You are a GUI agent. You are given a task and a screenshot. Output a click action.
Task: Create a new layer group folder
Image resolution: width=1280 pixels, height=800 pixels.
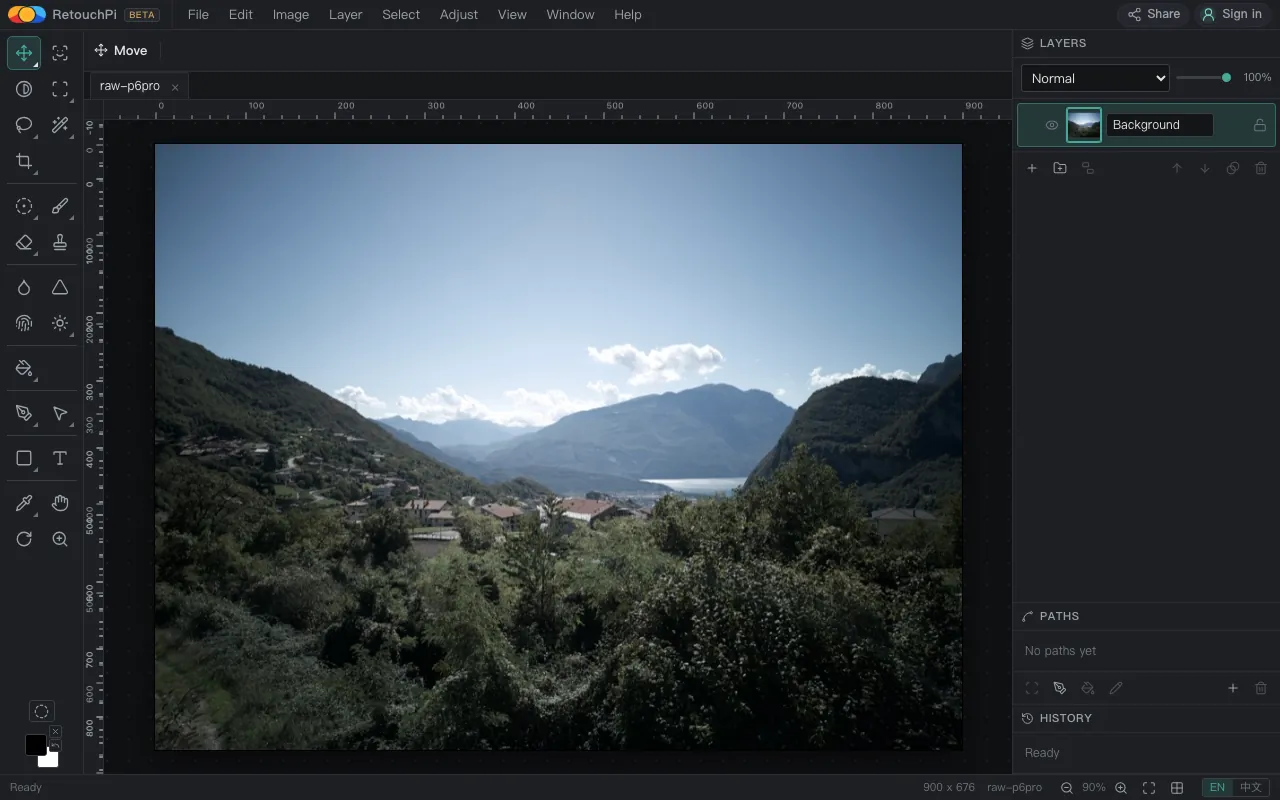click(x=1060, y=168)
